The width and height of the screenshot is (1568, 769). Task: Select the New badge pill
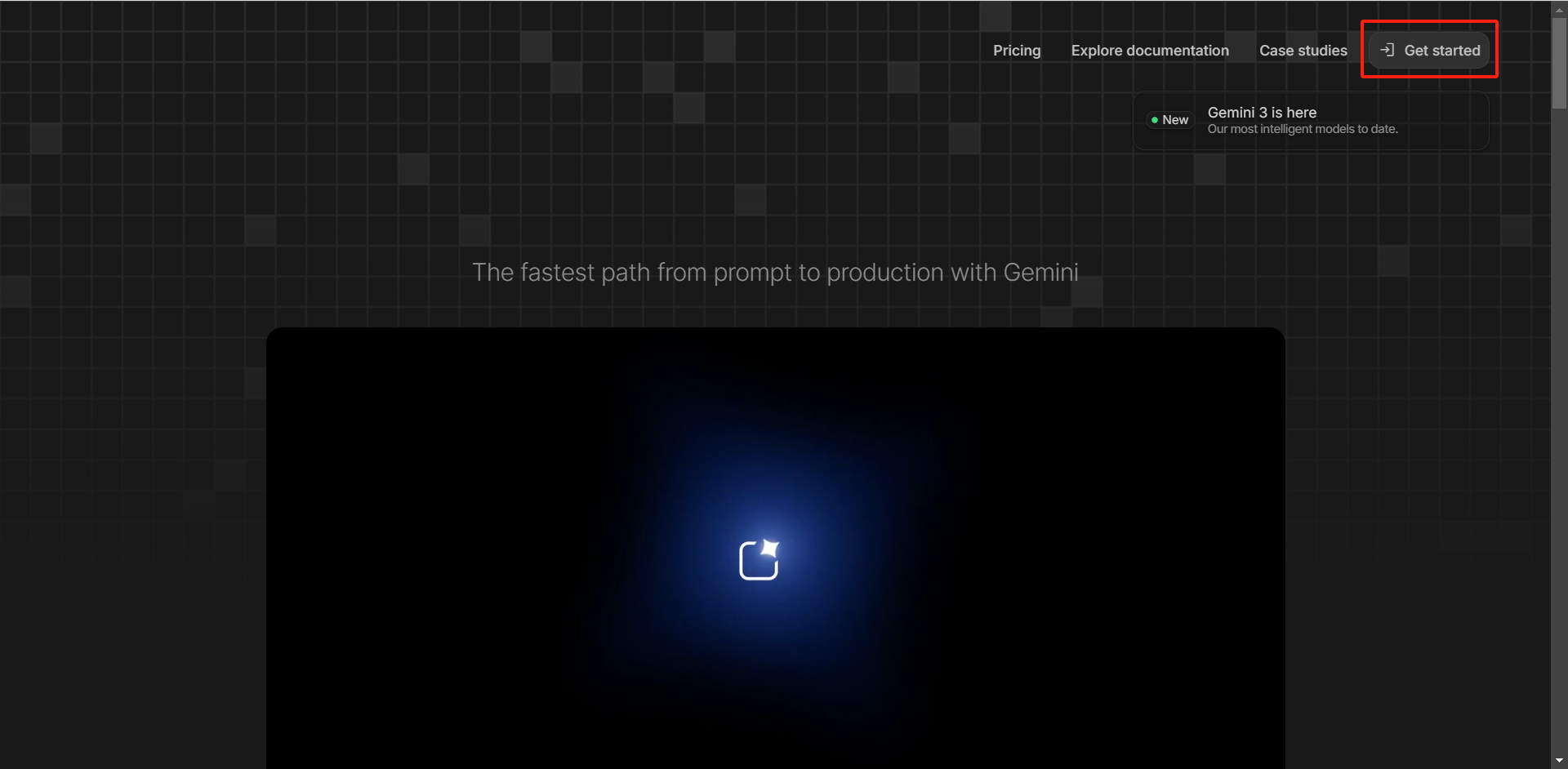click(1170, 120)
